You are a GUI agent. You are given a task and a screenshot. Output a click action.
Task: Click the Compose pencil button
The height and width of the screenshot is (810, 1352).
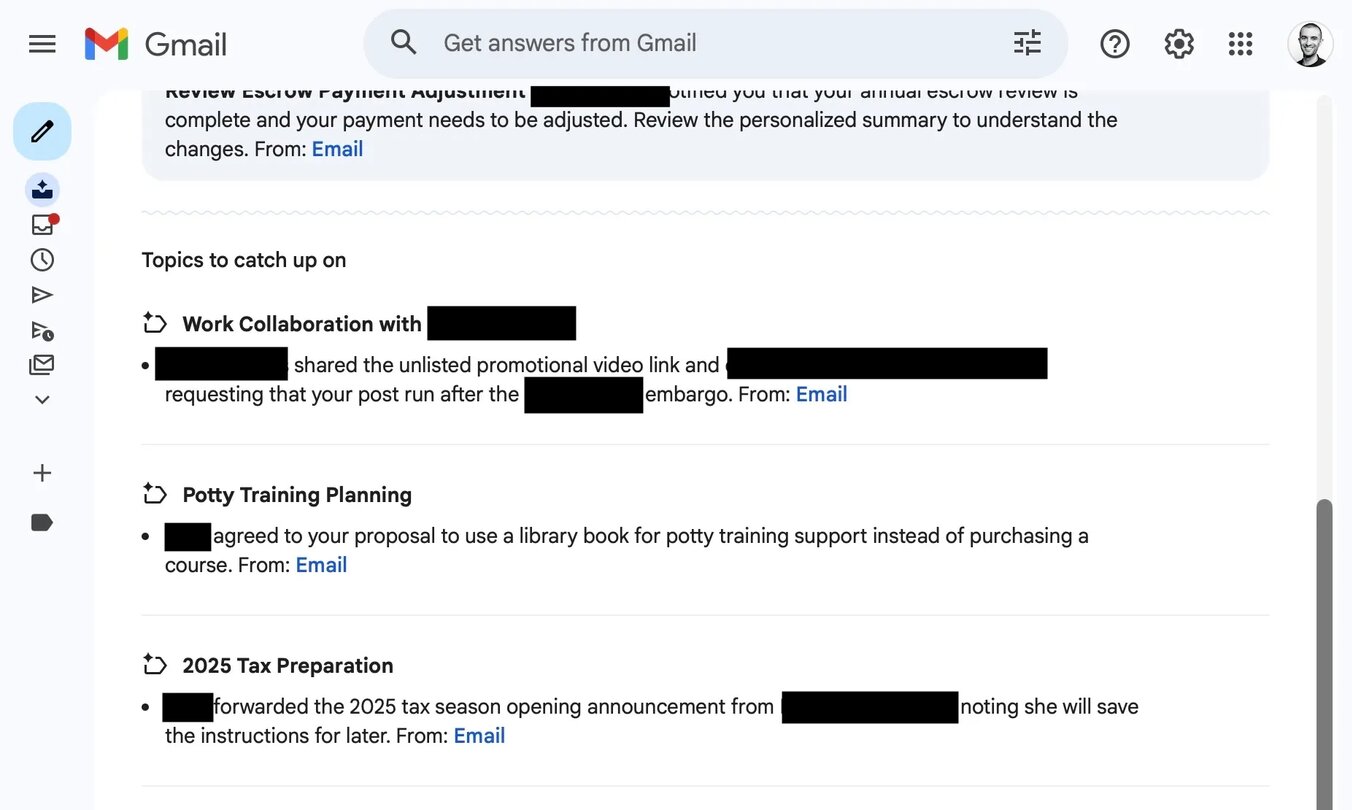point(42,131)
